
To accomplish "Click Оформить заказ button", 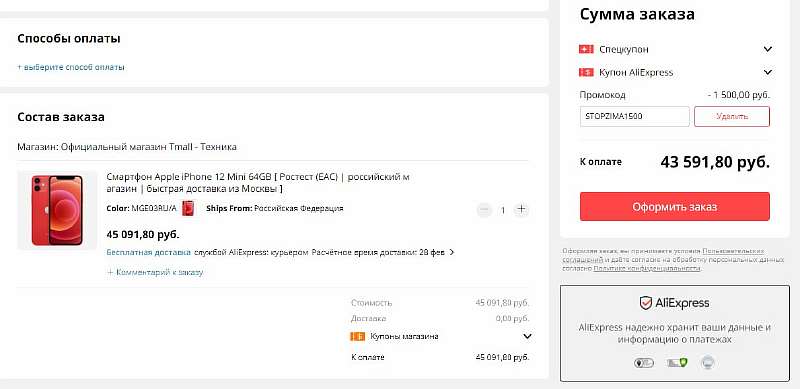I will click(x=674, y=207).
